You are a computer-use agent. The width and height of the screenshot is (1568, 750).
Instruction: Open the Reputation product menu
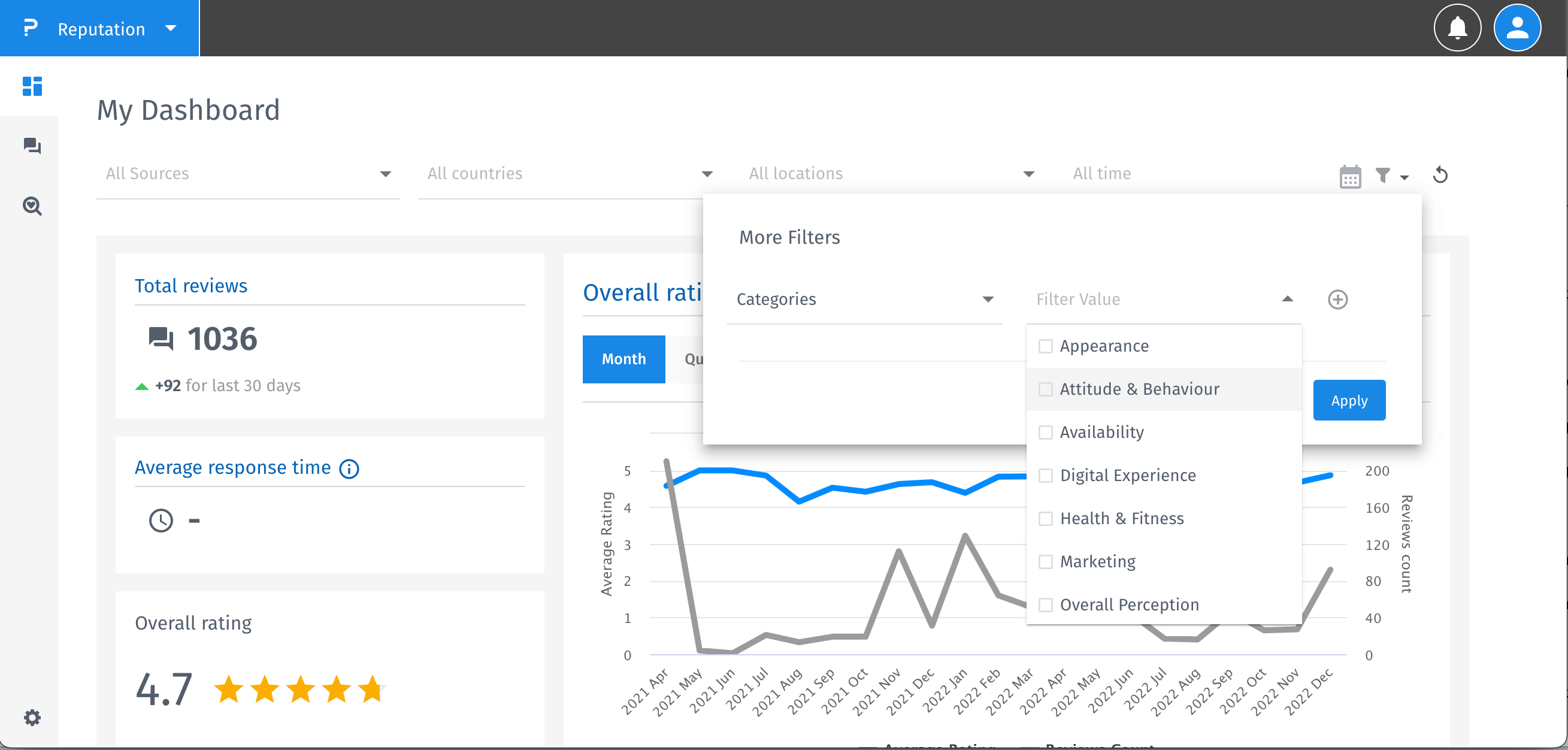coord(101,29)
